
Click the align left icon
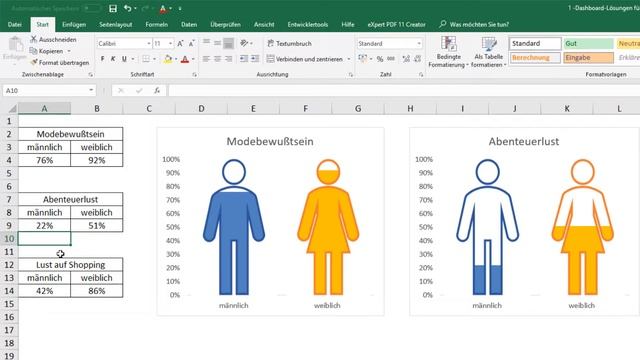tap(207, 59)
